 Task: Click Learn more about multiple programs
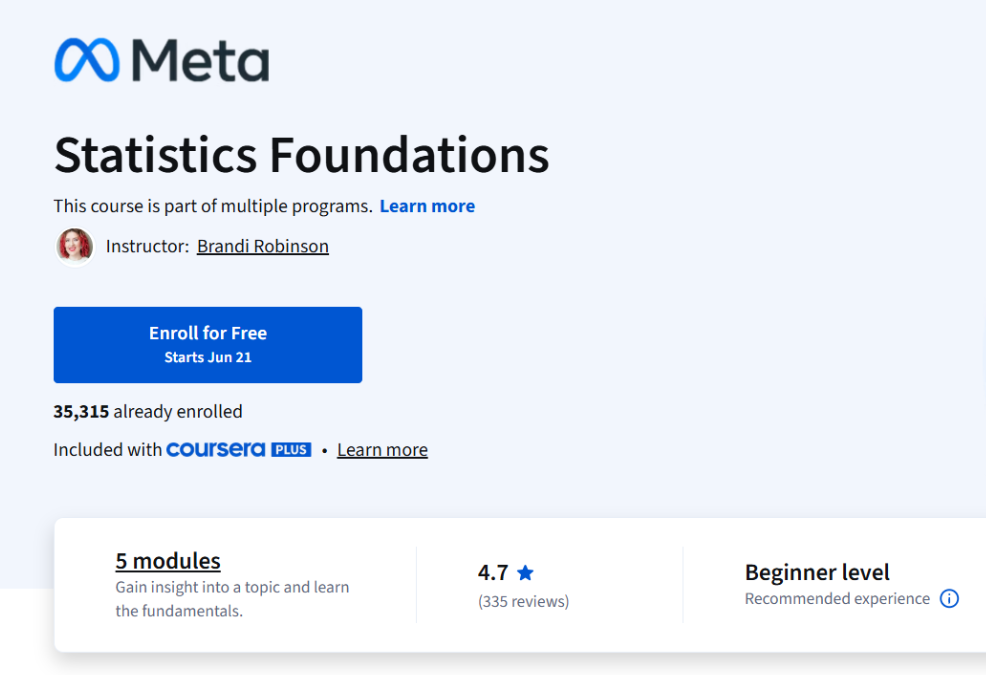point(427,206)
